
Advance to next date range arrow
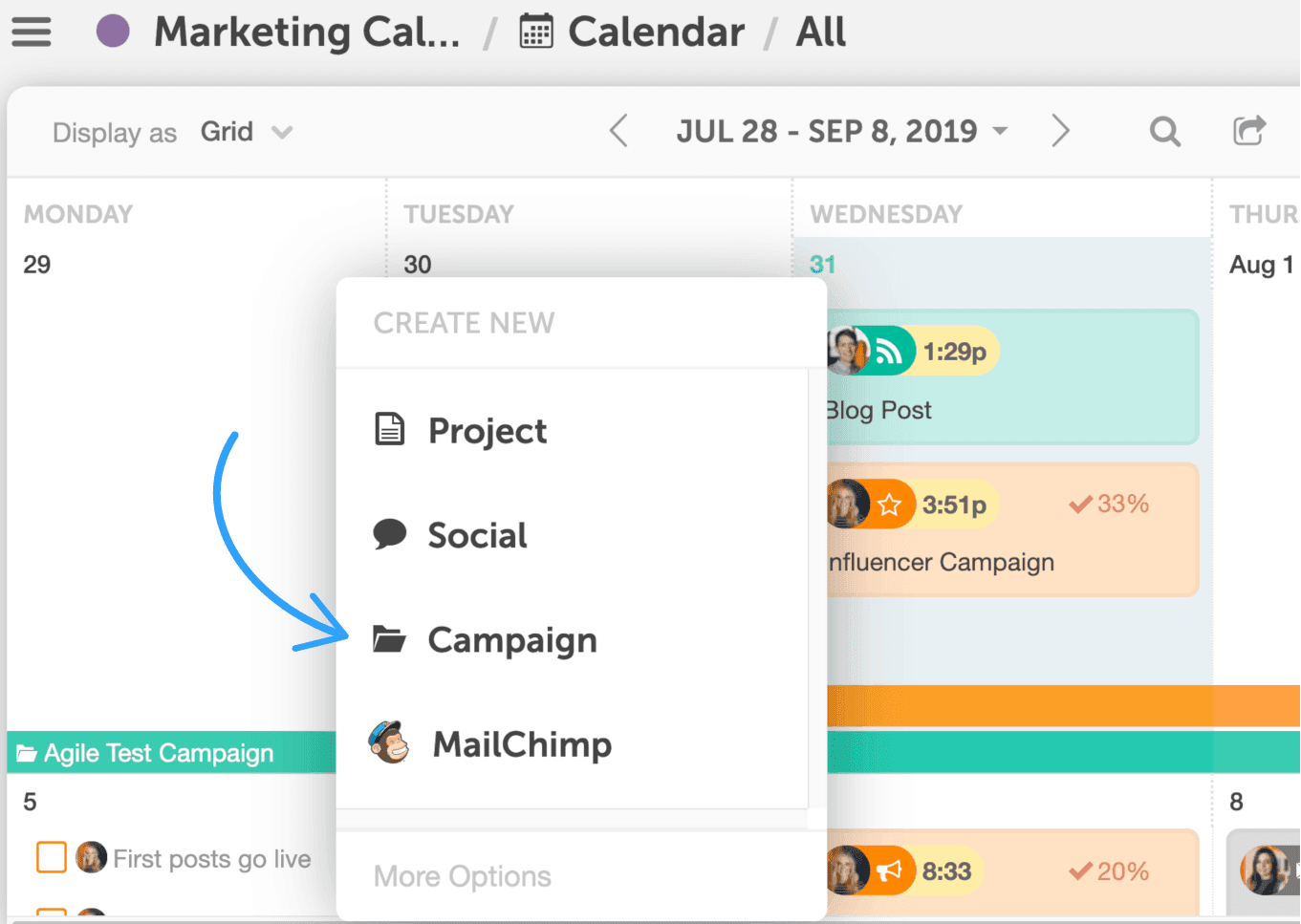[1060, 131]
